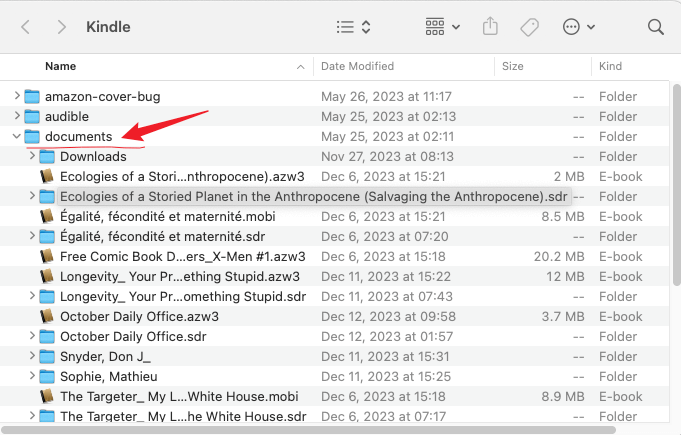Click the Tags toolbar icon

(x=529, y=27)
